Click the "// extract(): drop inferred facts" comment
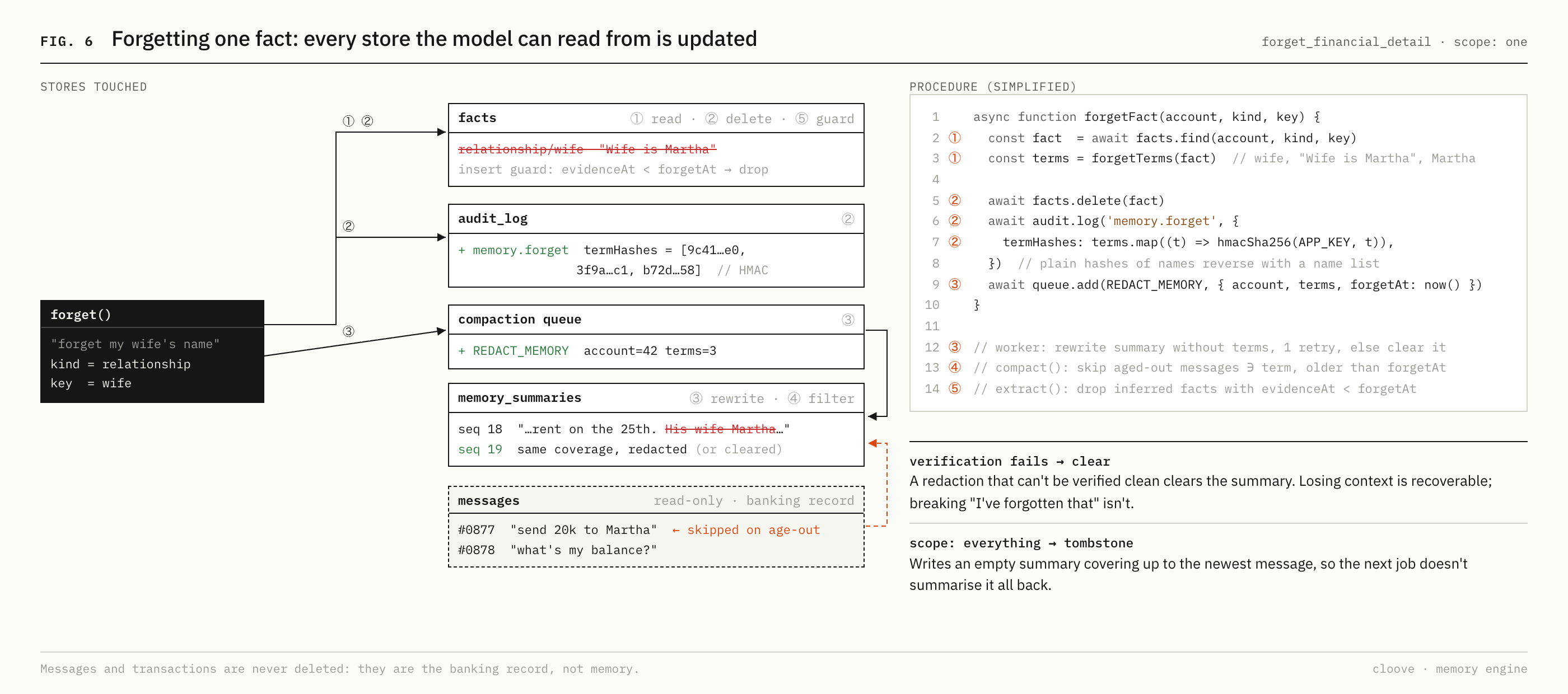Screen dimensions: 1568x694 click(x=1194, y=388)
